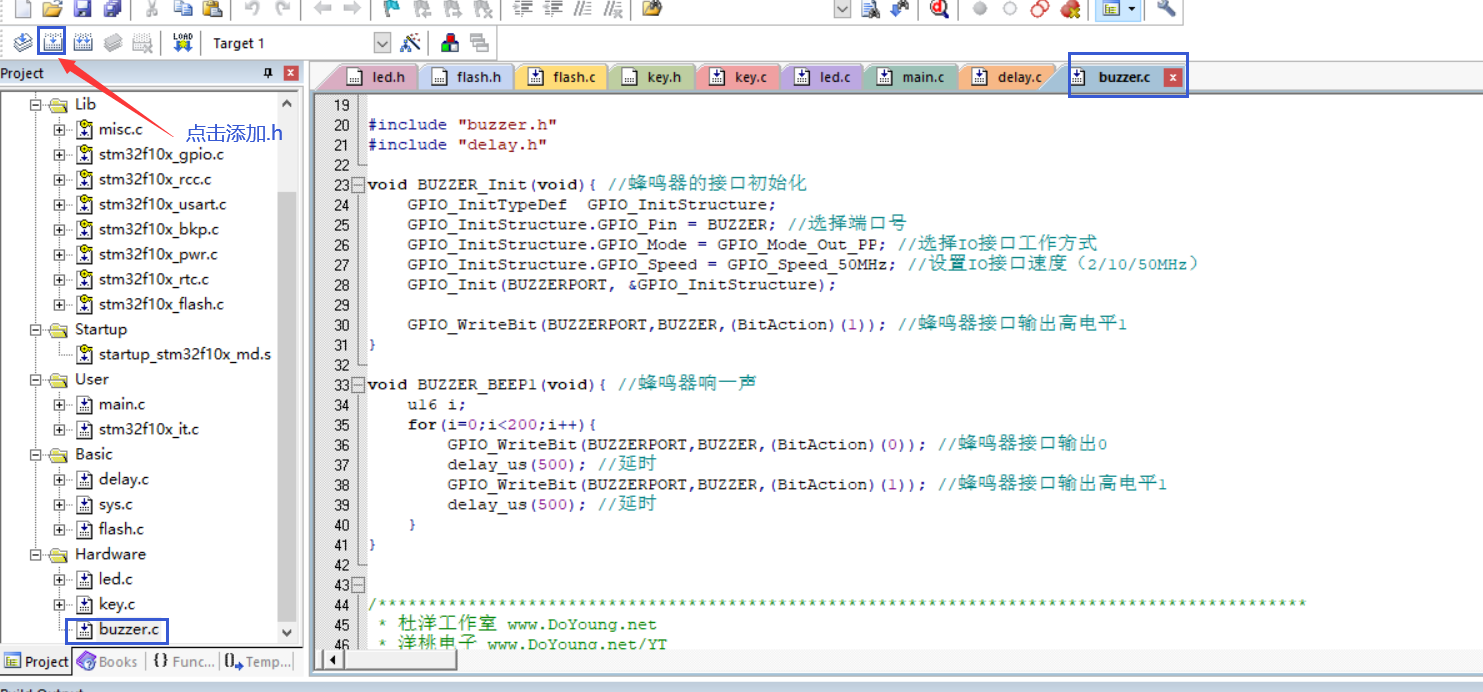The height and width of the screenshot is (692, 1483).
Task: Open the Books tab at the panel bottom
Action: tap(107, 661)
